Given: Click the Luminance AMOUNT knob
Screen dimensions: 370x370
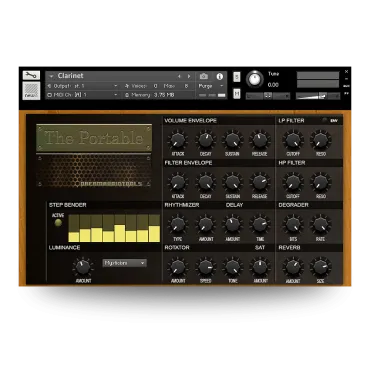Looking at the screenshot, I should tap(83, 267).
